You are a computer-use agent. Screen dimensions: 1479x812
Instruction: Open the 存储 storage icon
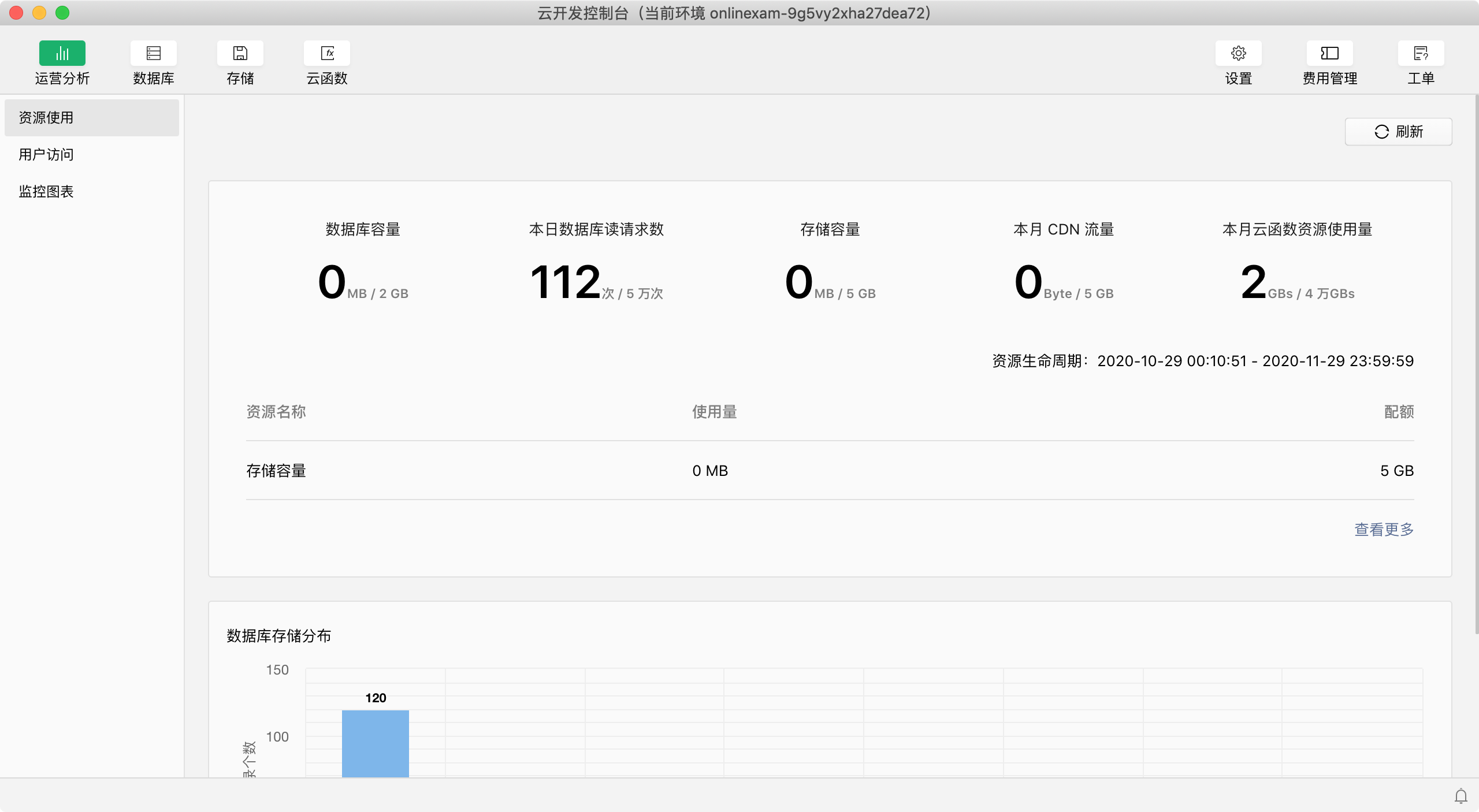coord(240,54)
